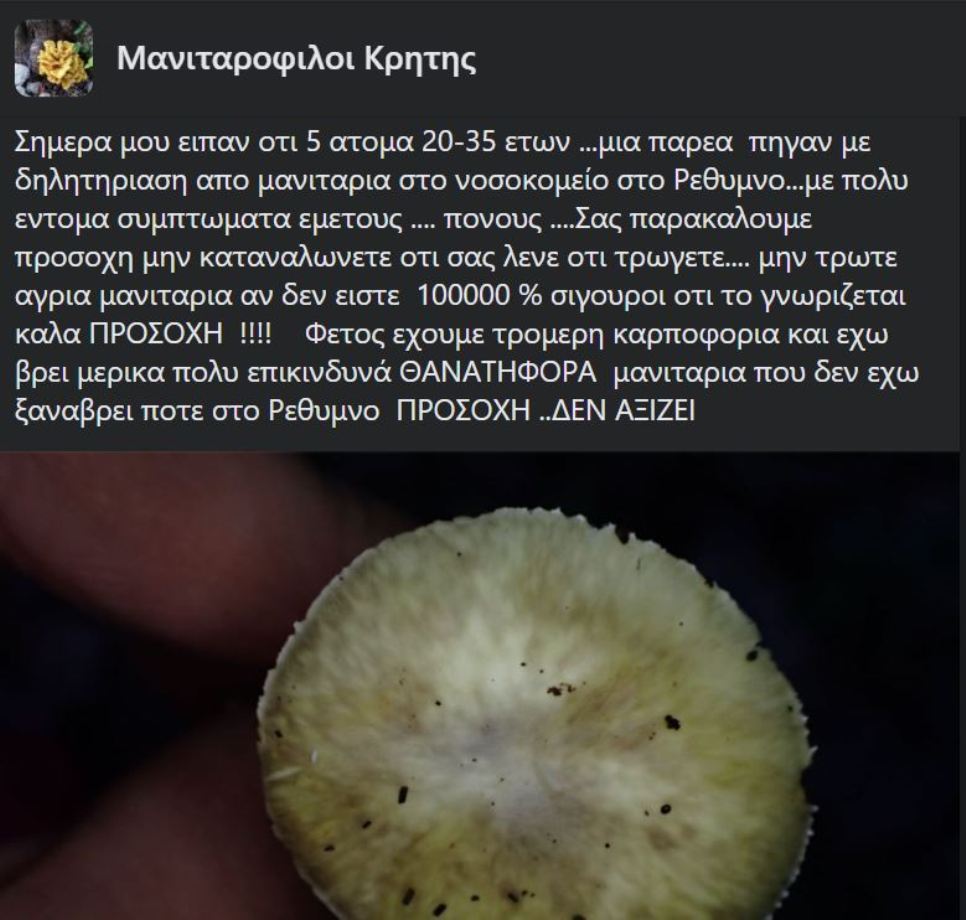Click the word ΘΑΝΑΤΗΦΟΡΑ in the post
Image resolution: width=966 pixels, height=920 pixels.
498,373
